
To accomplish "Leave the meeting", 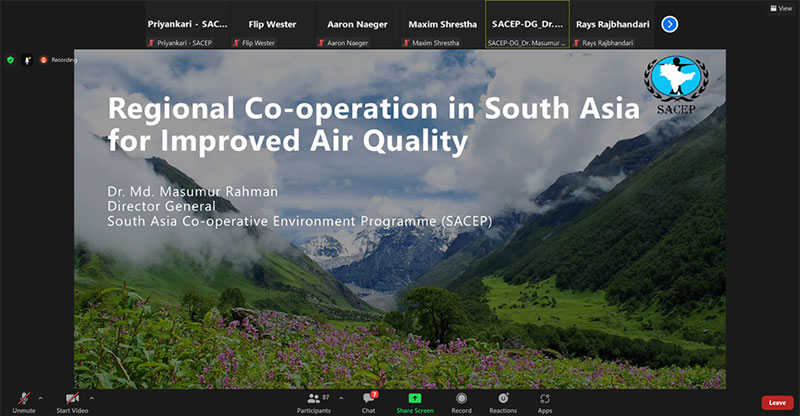I will (778, 403).
